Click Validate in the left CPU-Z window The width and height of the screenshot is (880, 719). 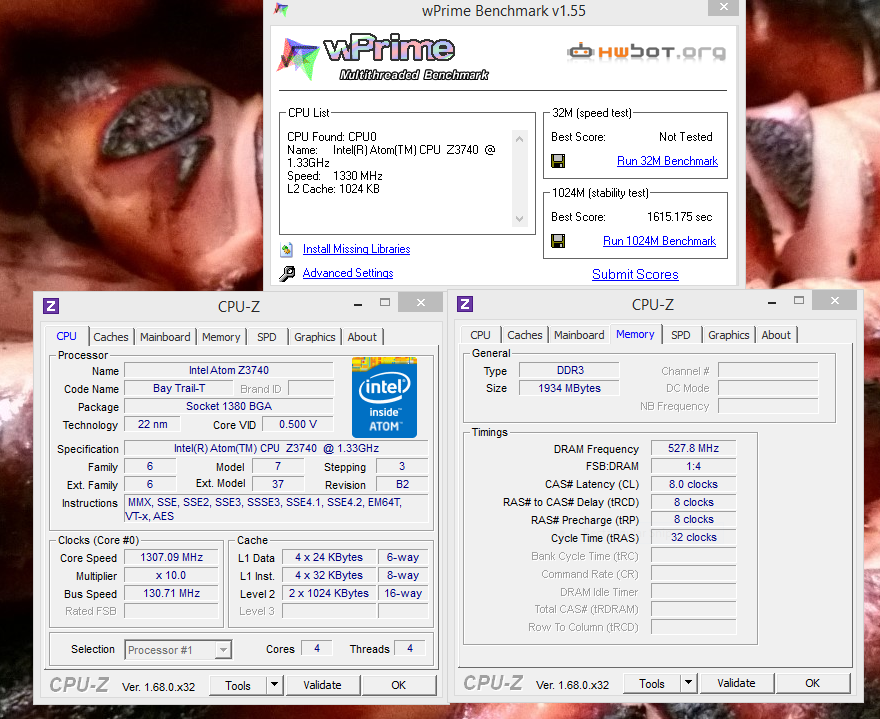coord(322,685)
